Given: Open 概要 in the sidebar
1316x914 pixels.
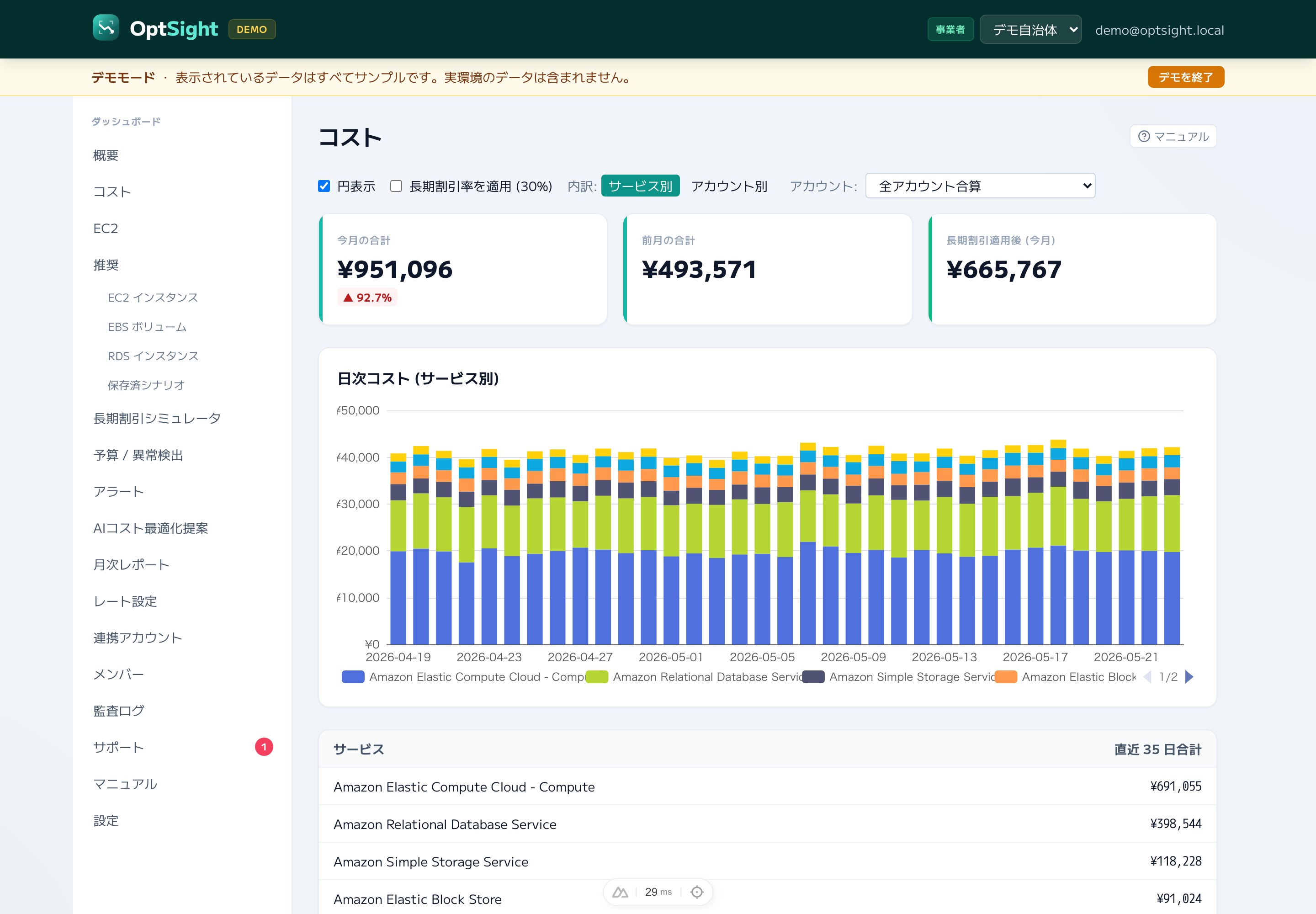Looking at the screenshot, I should point(106,155).
